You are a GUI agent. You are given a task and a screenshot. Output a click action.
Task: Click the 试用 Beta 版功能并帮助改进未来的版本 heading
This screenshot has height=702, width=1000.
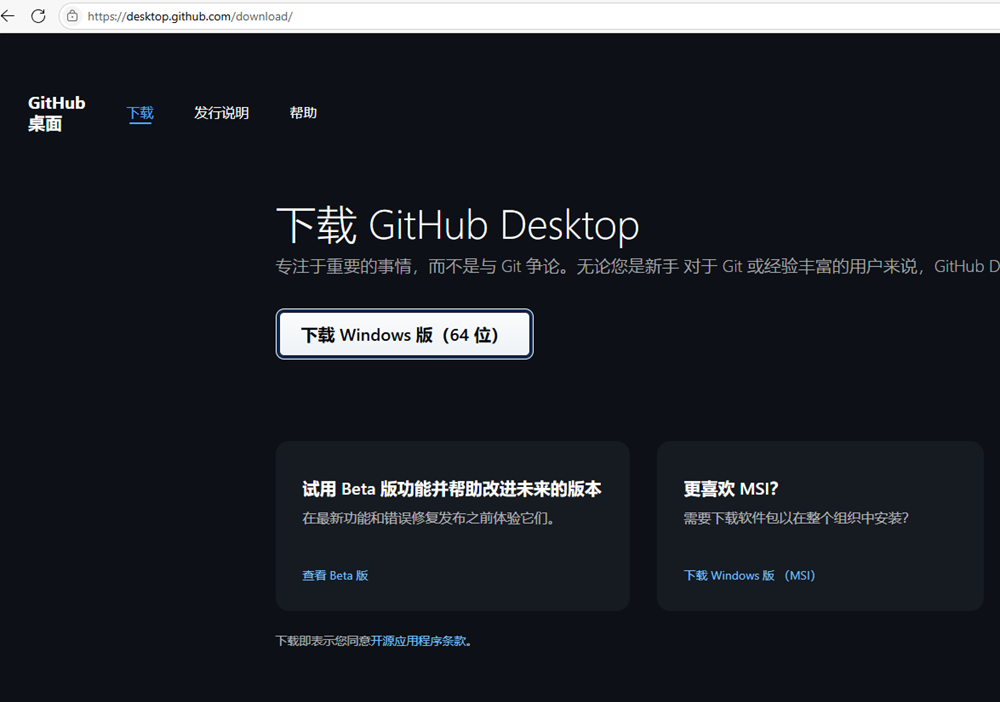pyautogui.click(x=452, y=489)
